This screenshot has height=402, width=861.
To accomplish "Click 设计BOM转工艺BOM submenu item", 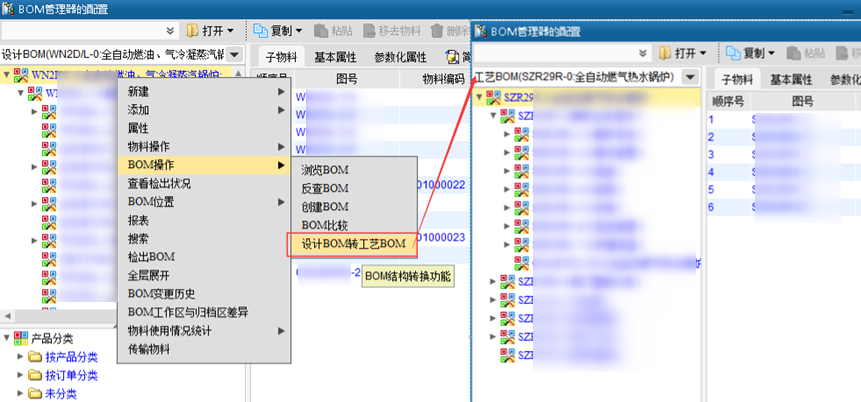I will 353,244.
